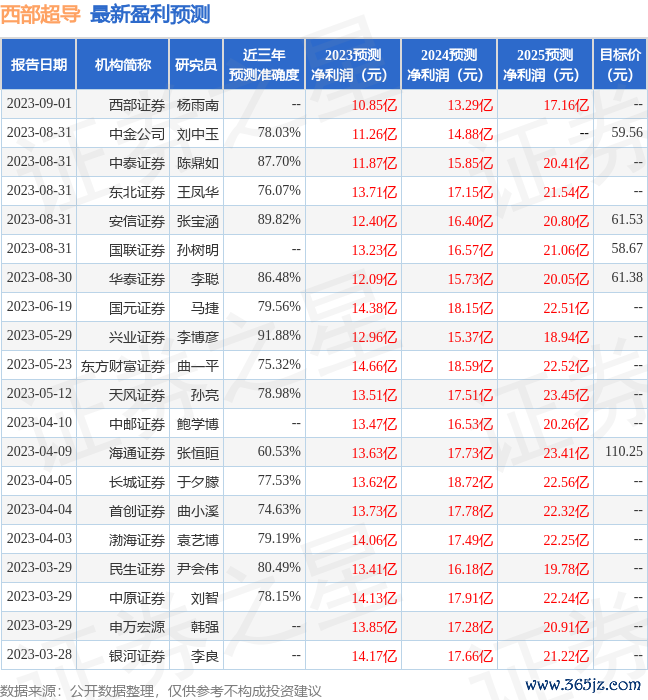Click institution name 华泰证券
Image resolution: width=648 pixels, height=700 pixels.
coord(137,279)
